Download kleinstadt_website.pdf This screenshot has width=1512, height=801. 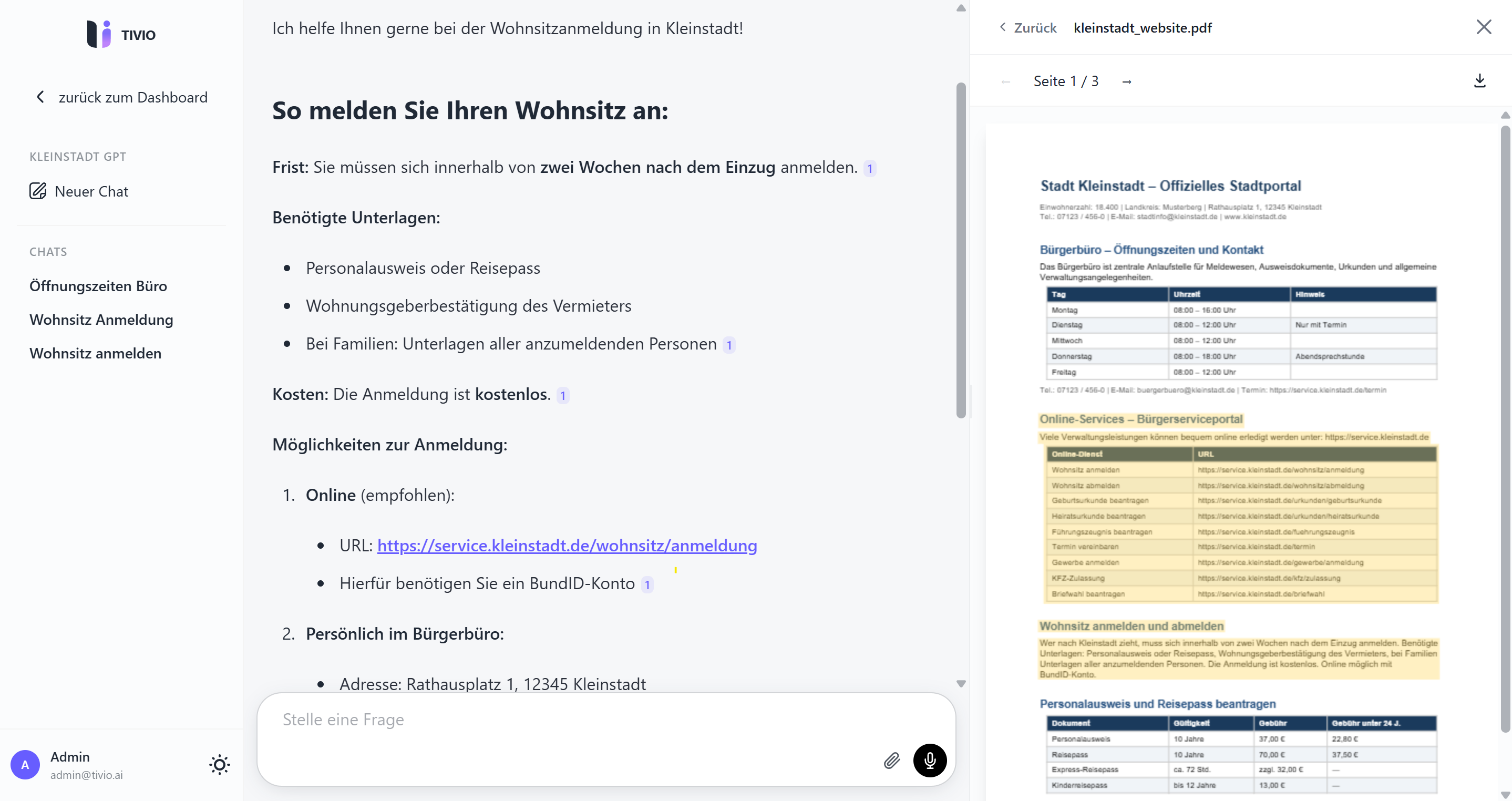(1480, 81)
